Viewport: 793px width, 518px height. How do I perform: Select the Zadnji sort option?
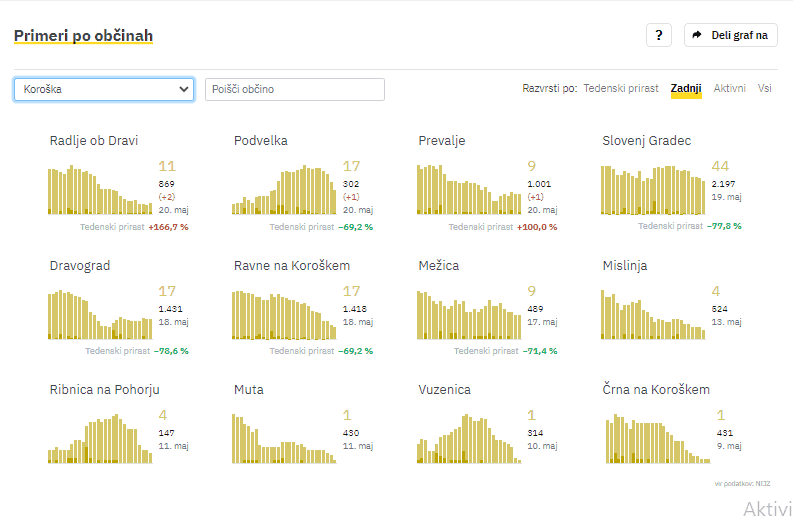[x=686, y=88]
